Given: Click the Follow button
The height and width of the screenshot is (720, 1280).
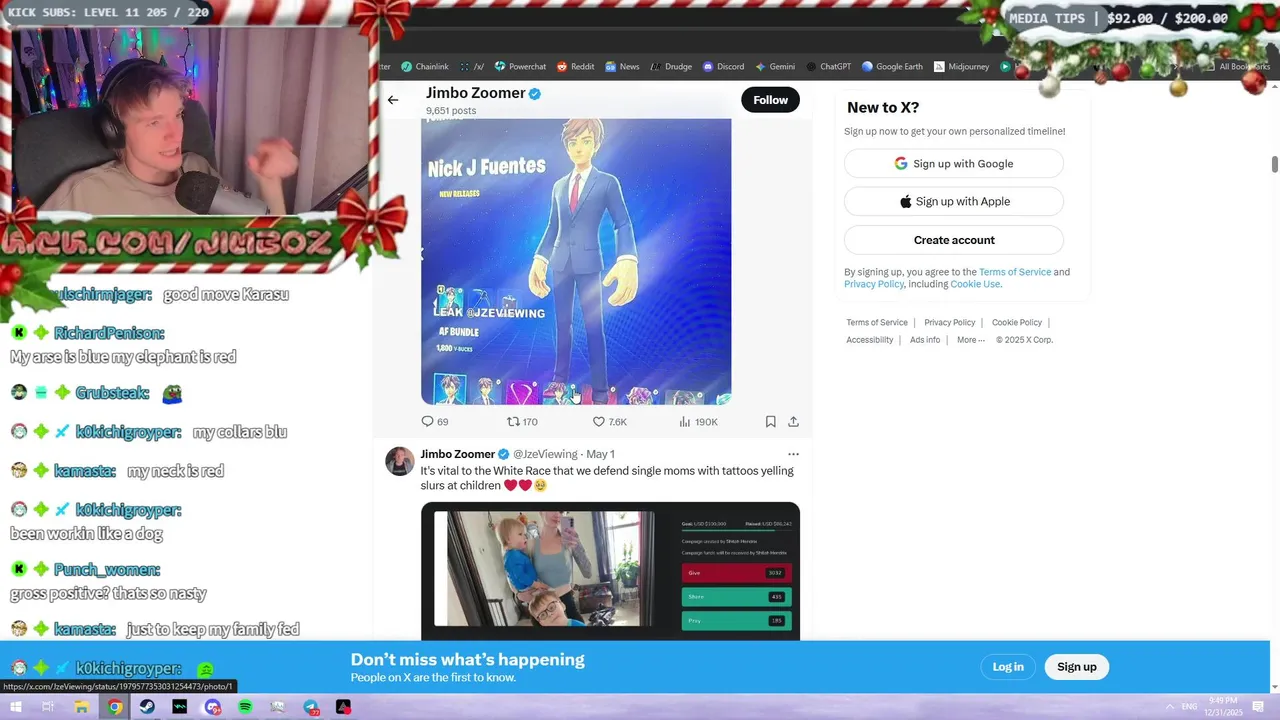Looking at the screenshot, I should pos(770,100).
